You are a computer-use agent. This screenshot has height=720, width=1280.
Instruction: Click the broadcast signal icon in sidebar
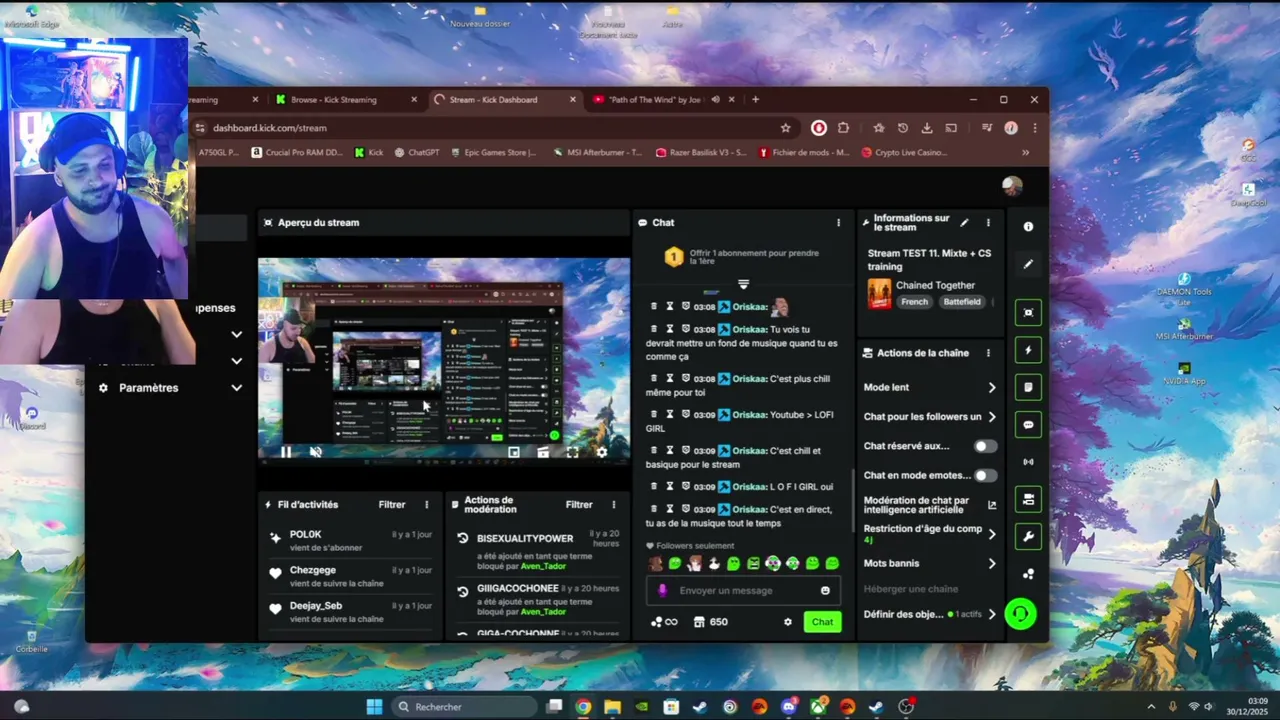[1028, 462]
